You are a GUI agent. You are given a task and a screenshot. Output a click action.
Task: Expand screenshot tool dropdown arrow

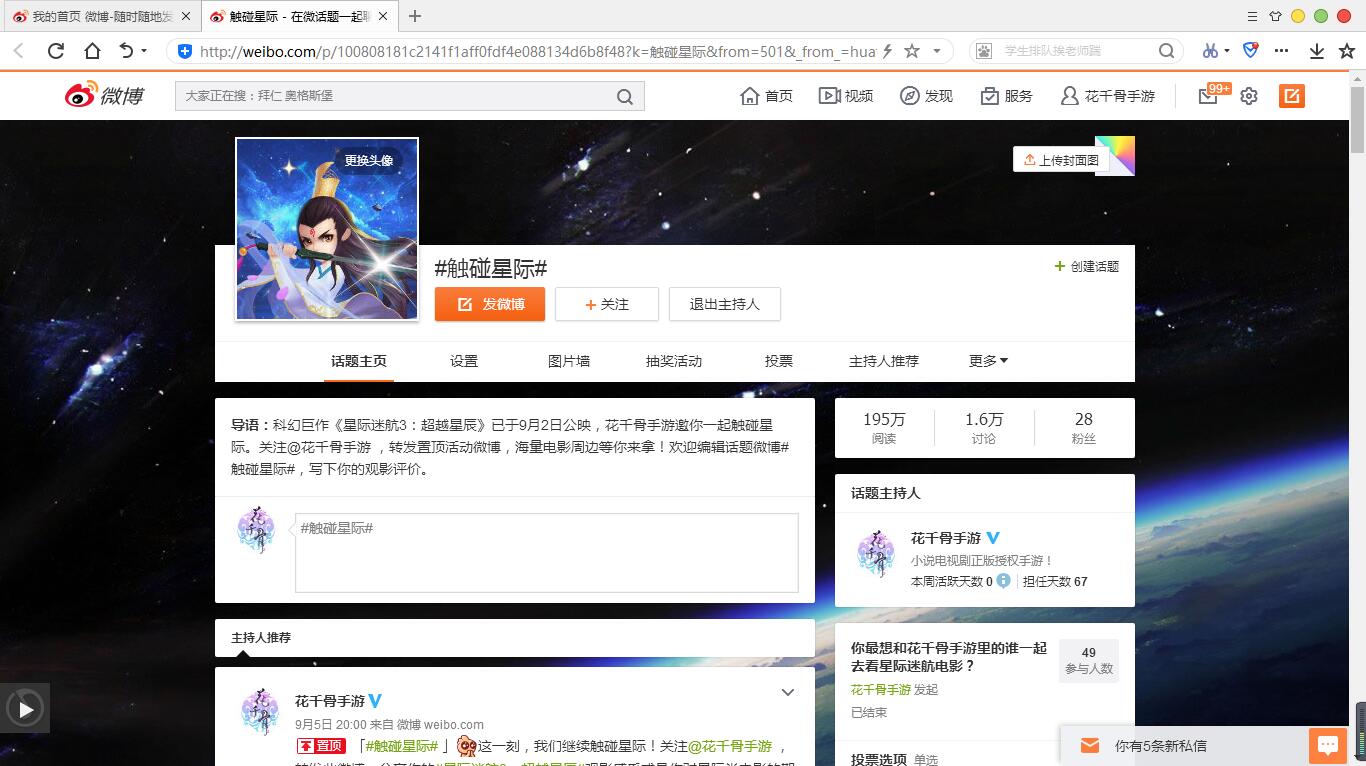[x=1227, y=51]
